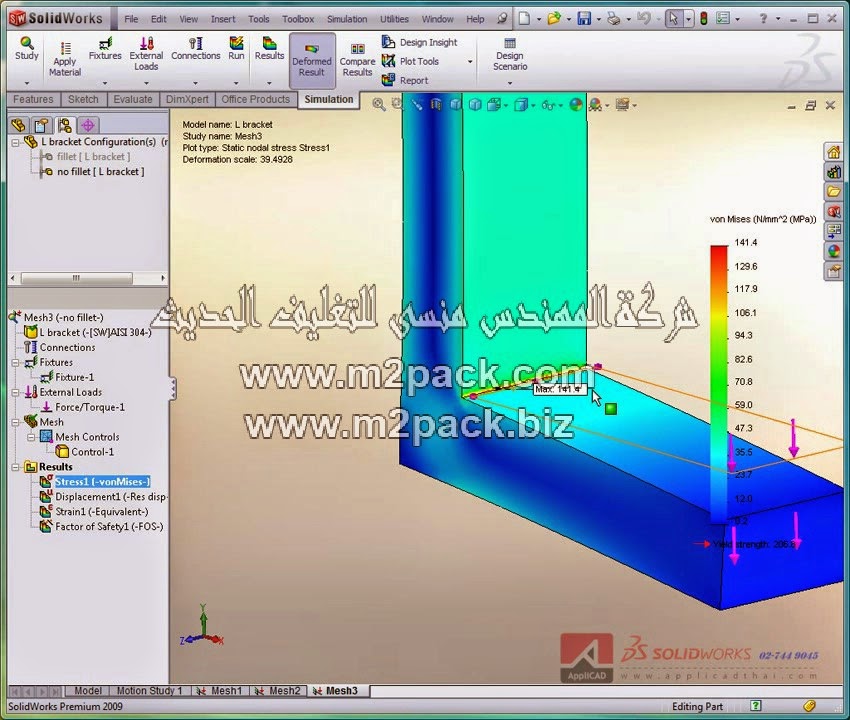
Task: Switch to Features tab
Action: pos(33,99)
